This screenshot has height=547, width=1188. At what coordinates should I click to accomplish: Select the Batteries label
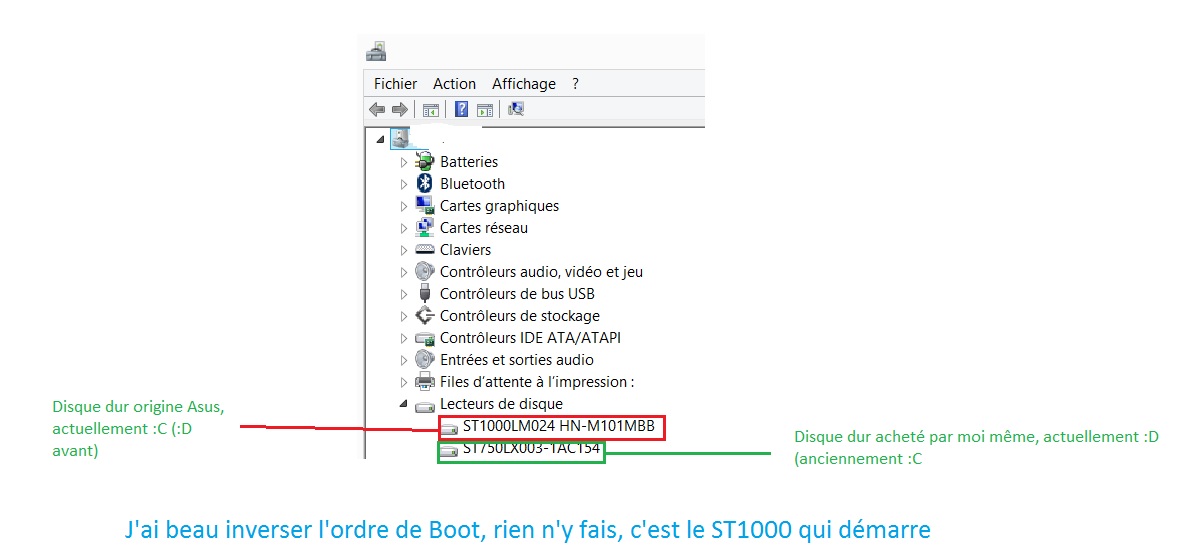click(469, 161)
